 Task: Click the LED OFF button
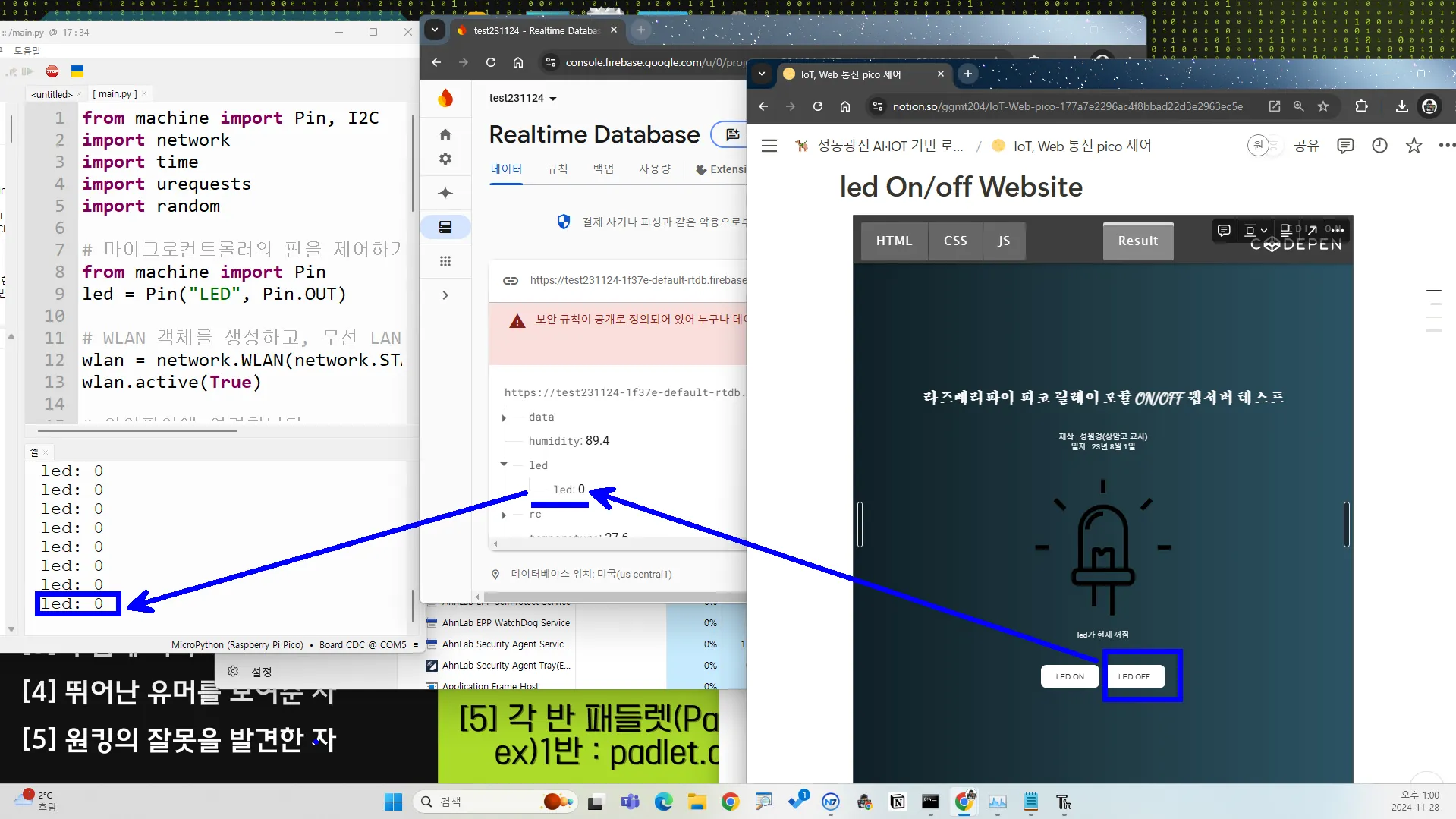point(1134,676)
